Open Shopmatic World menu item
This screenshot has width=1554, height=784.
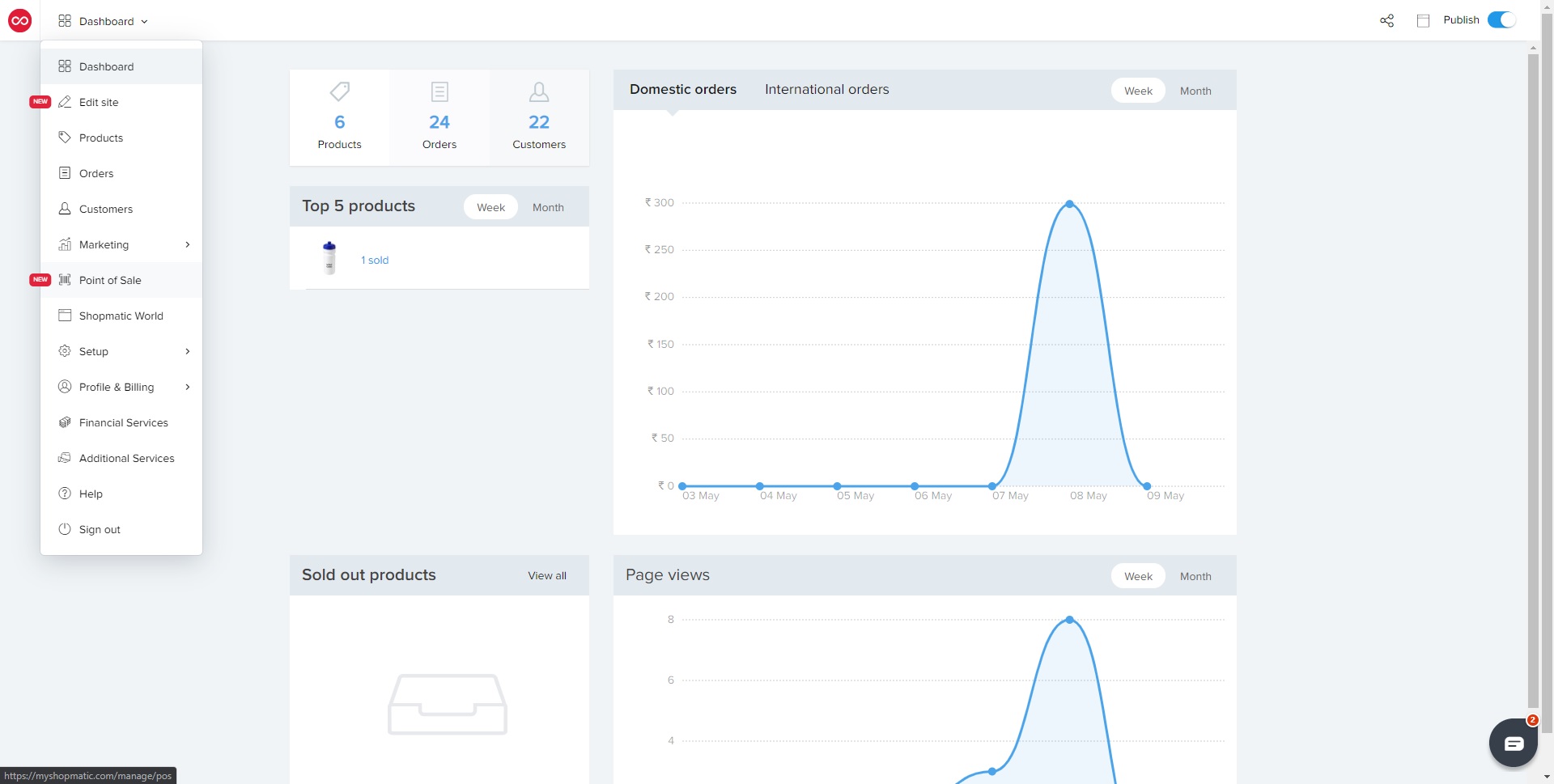tap(121, 316)
